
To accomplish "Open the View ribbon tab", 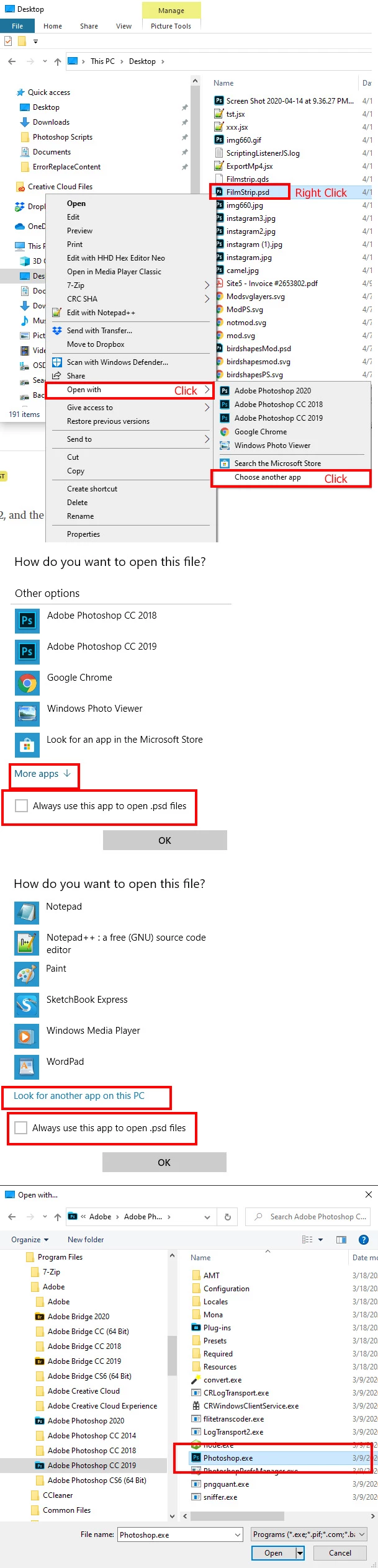I will 124,26.
